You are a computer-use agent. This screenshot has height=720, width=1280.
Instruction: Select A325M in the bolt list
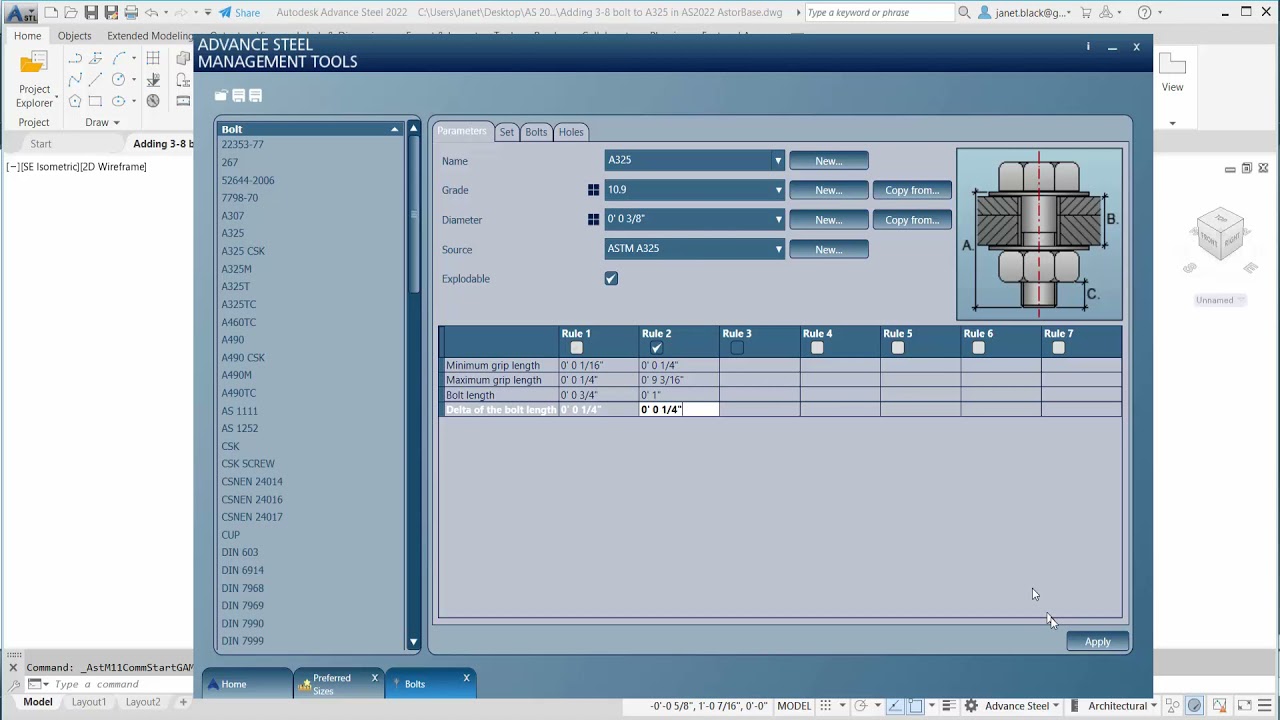(x=237, y=269)
